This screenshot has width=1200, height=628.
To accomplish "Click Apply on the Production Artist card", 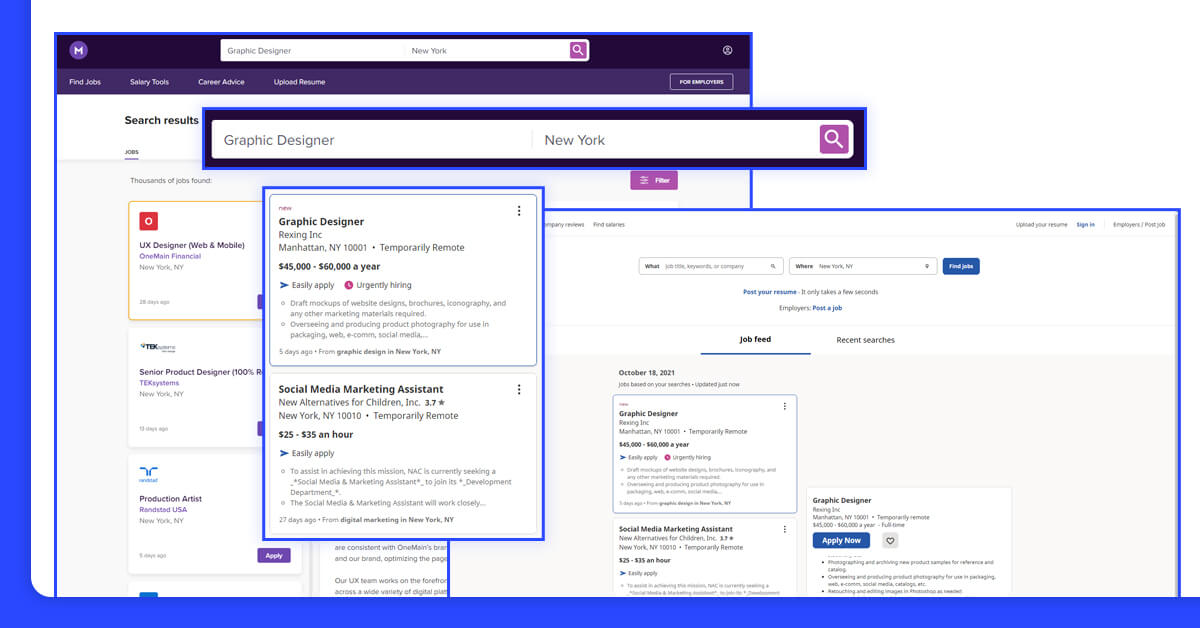I will click(x=274, y=555).
